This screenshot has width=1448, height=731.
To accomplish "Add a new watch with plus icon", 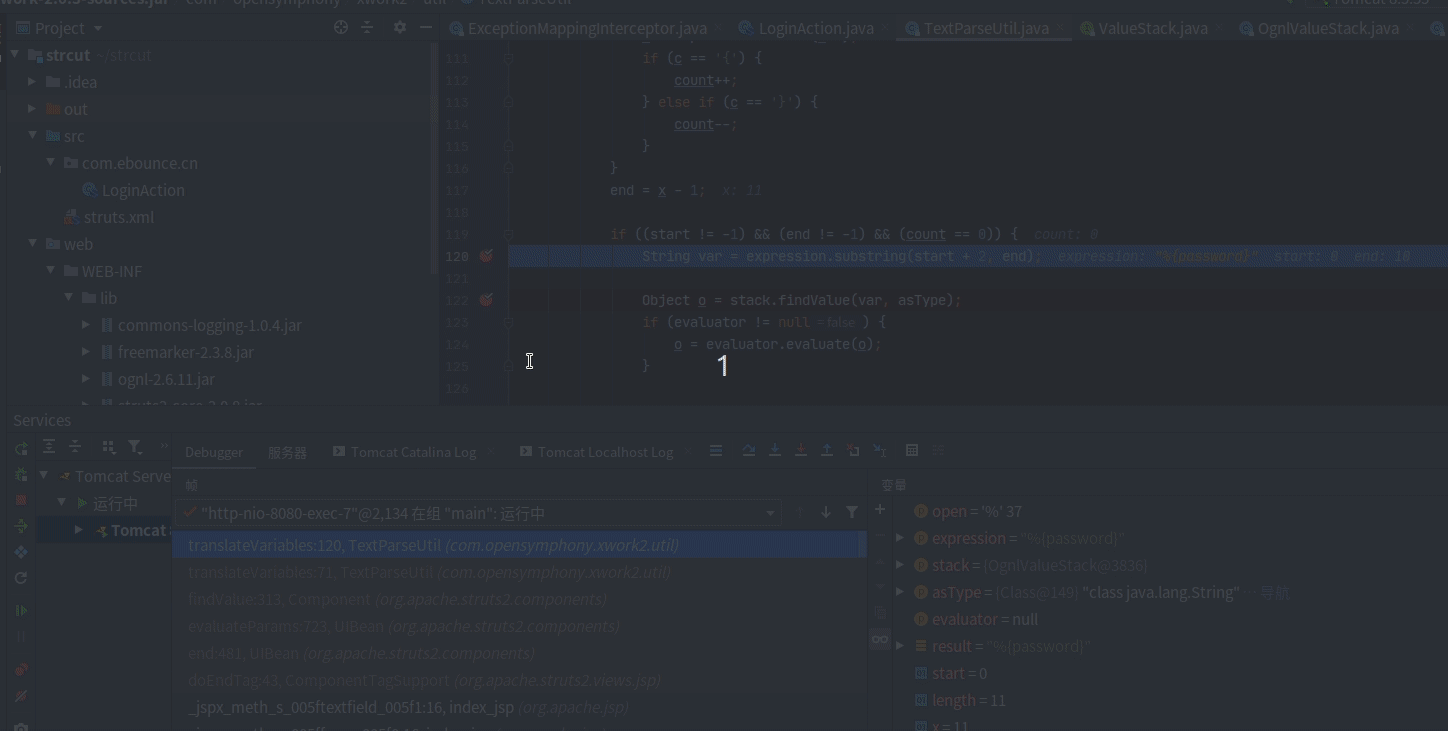I will [880, 510].
